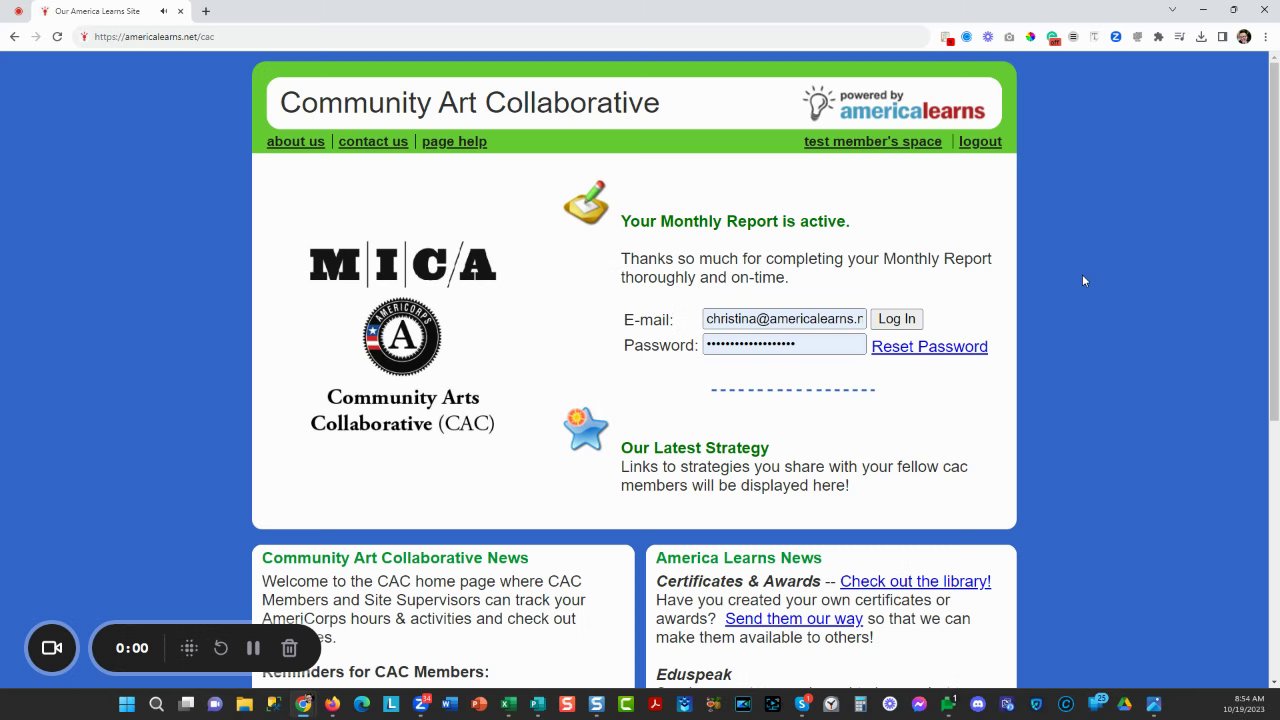This screenshot has width=1280, height=720.
Task: Click the camera screenshot extension icon
Action: tap(1009, 37)
